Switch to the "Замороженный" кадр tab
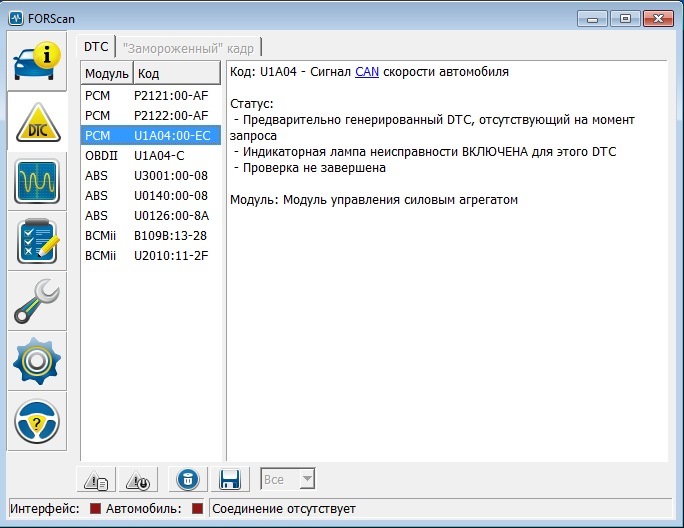Viewport: 684px width, 528px height. (188, 48)
